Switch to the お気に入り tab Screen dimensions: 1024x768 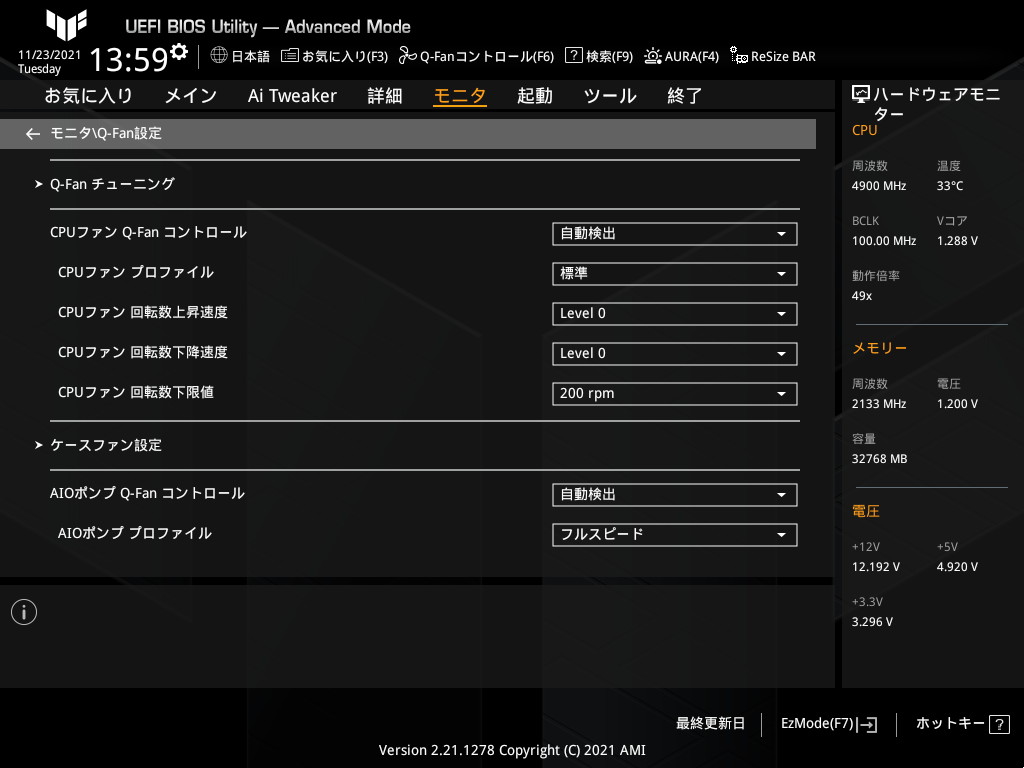click(89, 96)
